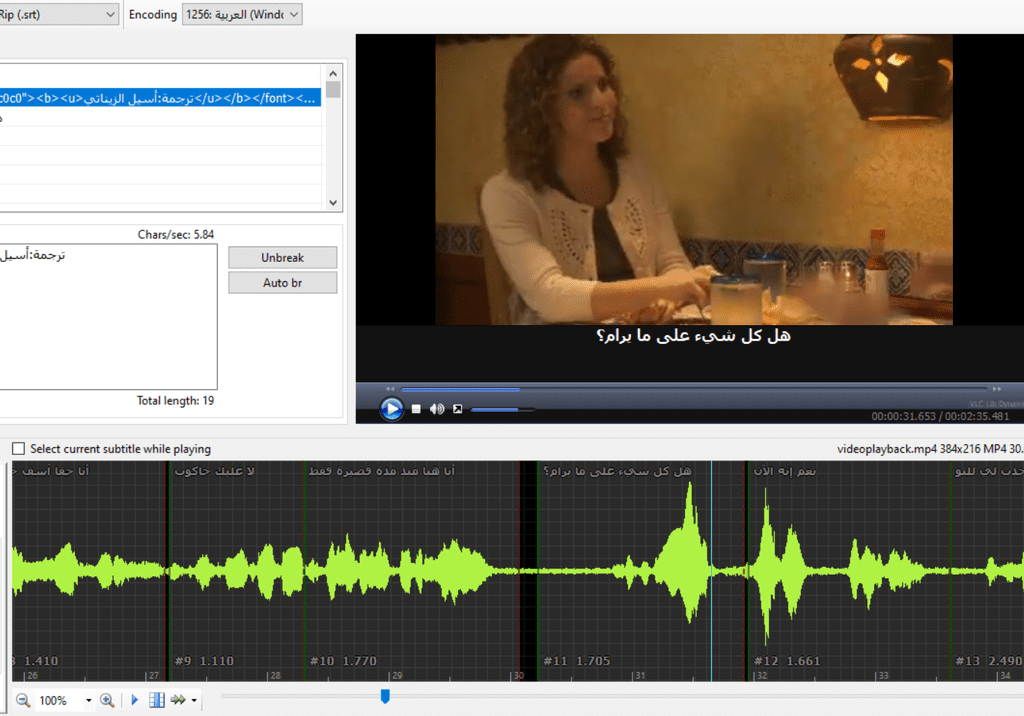Zoom in the waveform with the magnifier plus
The image size is (1024, 716).
[107, 700]
